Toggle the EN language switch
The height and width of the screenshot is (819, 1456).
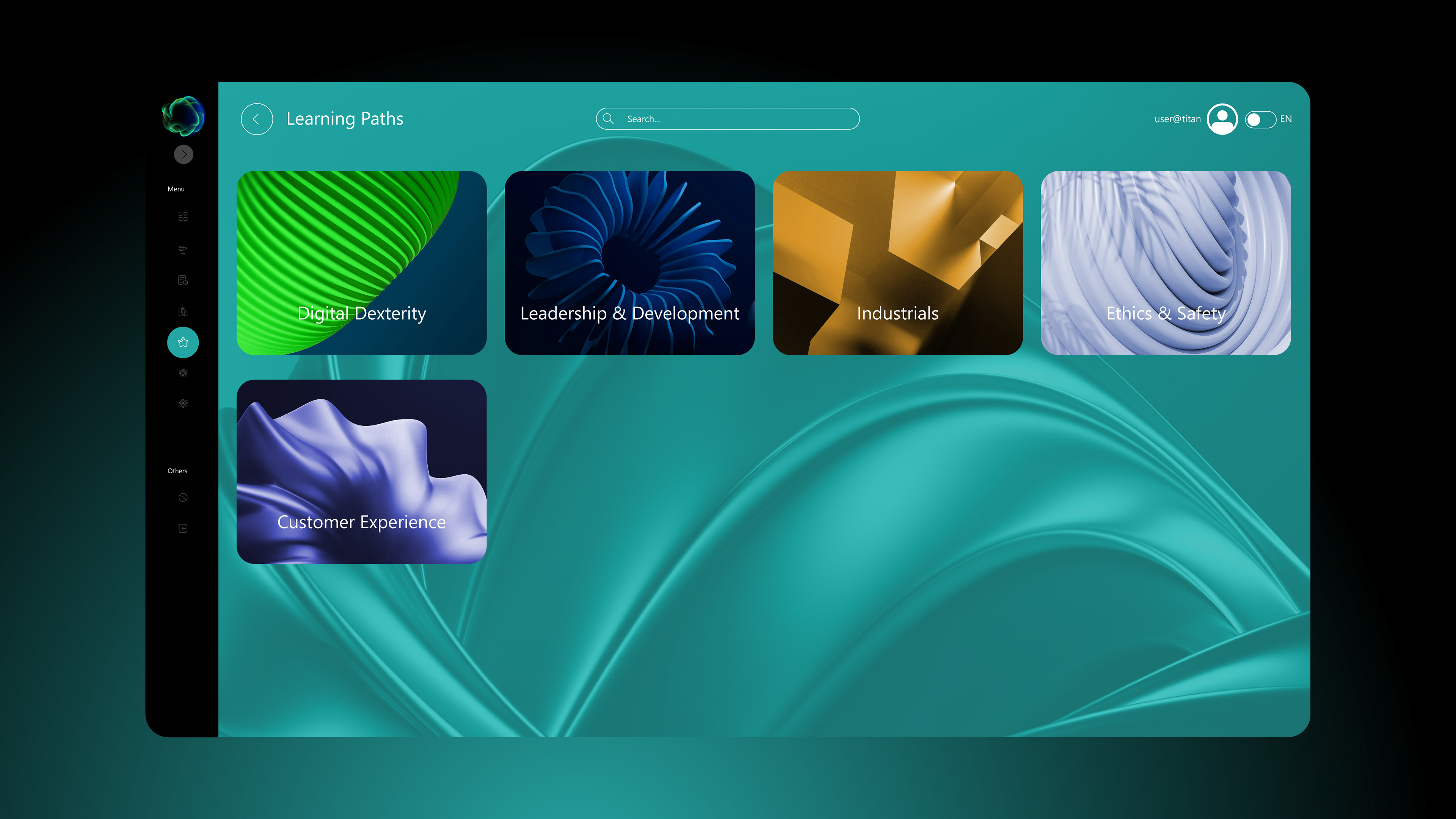point(1260,119)
